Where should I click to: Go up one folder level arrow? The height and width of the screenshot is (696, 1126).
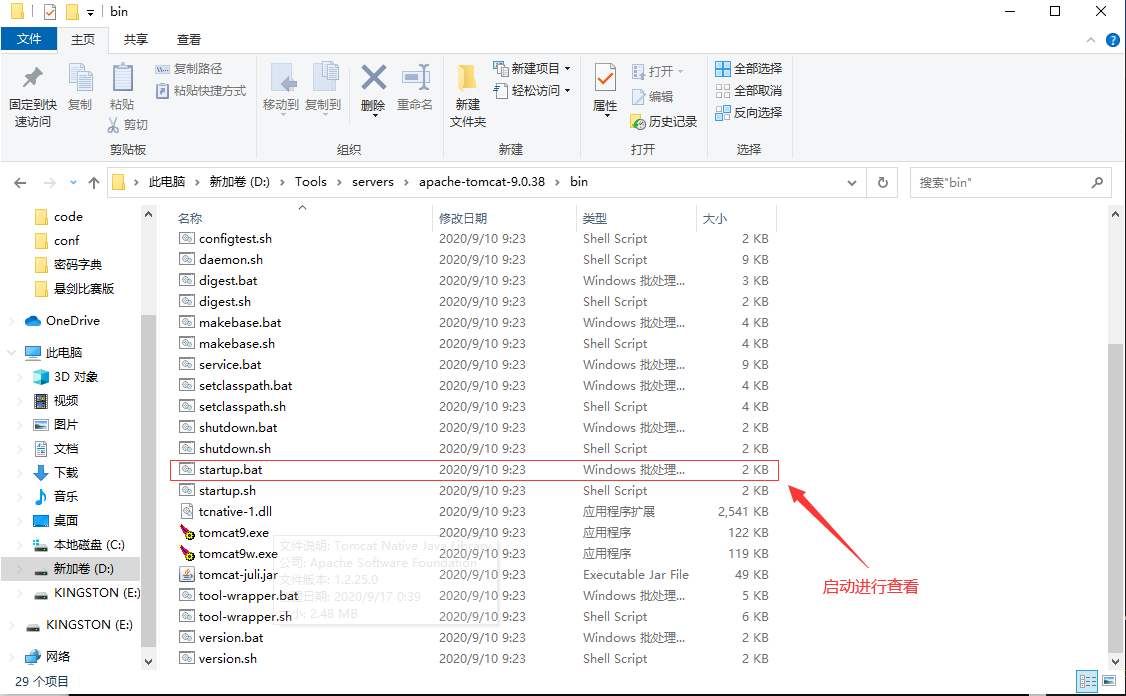point(93,182)
